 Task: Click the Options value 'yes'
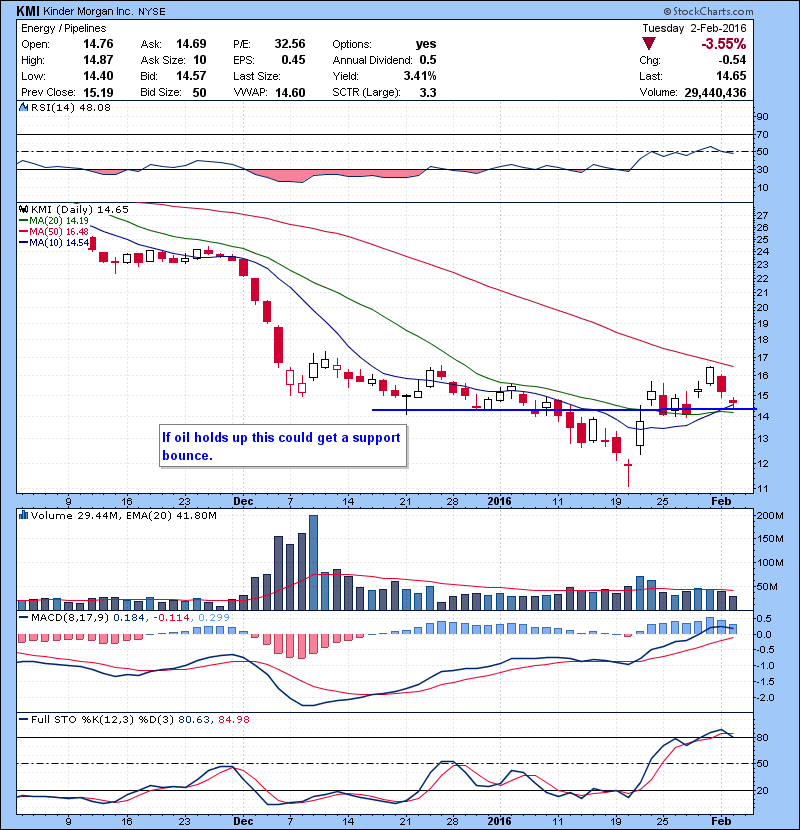click(x=426, y=44)
